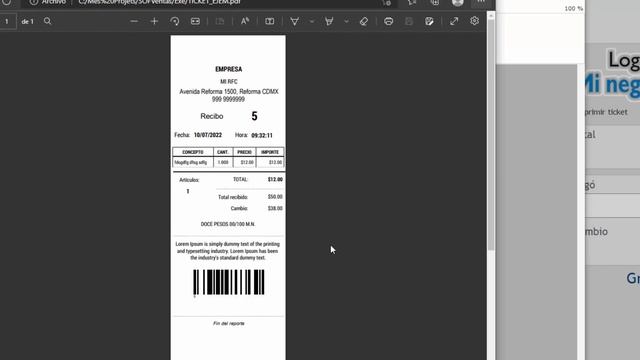Zoom in with the plus icon

(x=154, y=21)
